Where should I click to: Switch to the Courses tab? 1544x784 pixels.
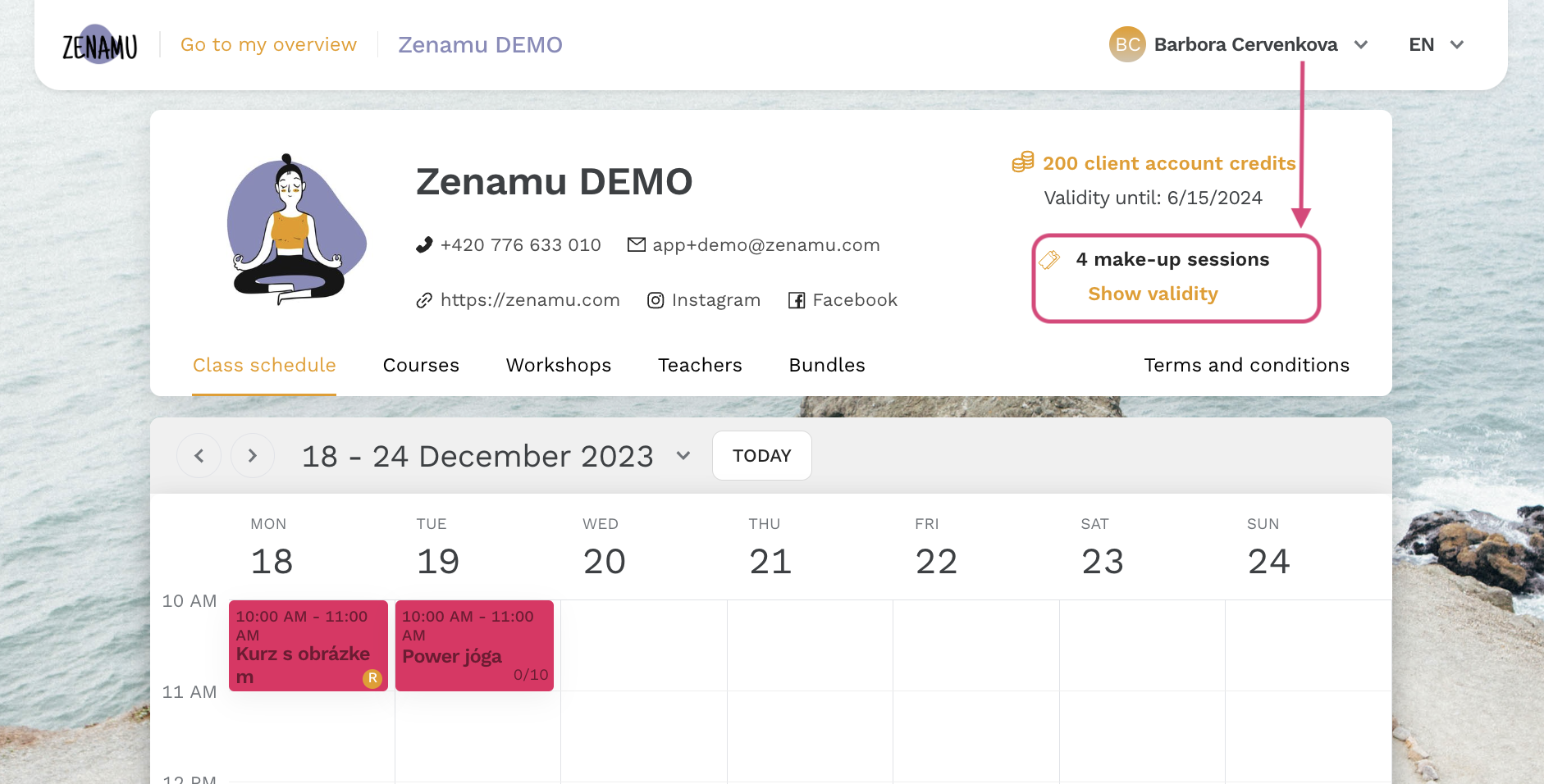point(421,365)
